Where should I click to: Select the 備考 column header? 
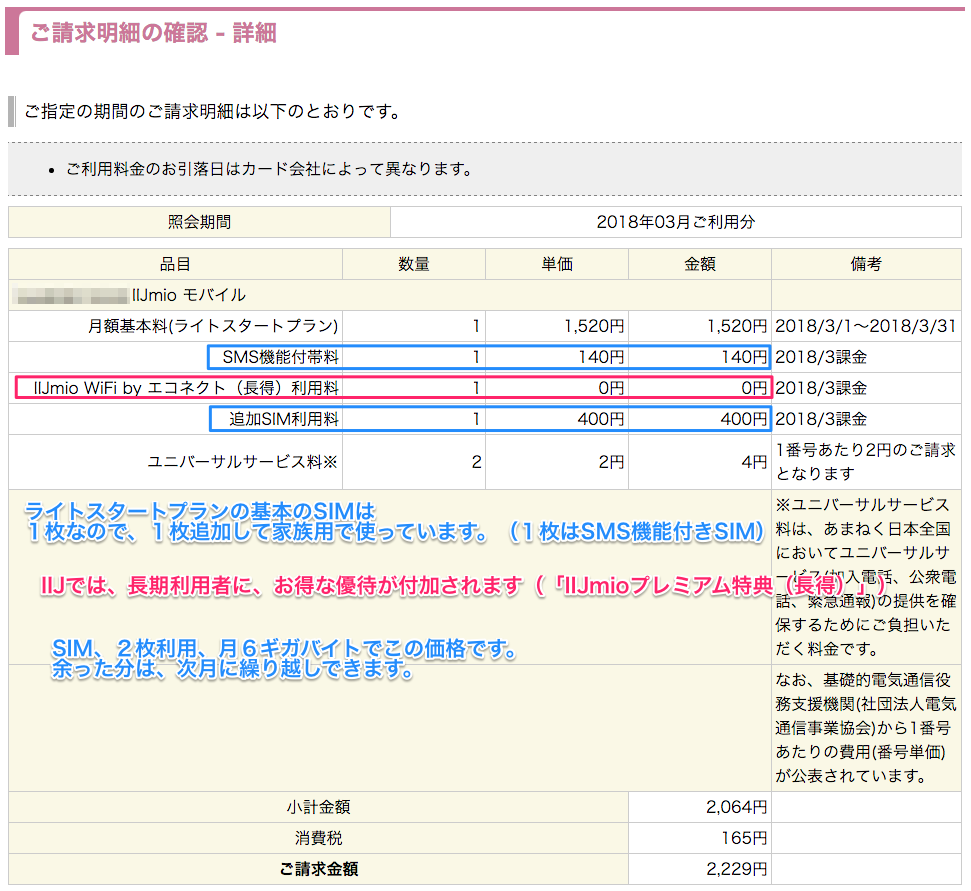(866, 264)
